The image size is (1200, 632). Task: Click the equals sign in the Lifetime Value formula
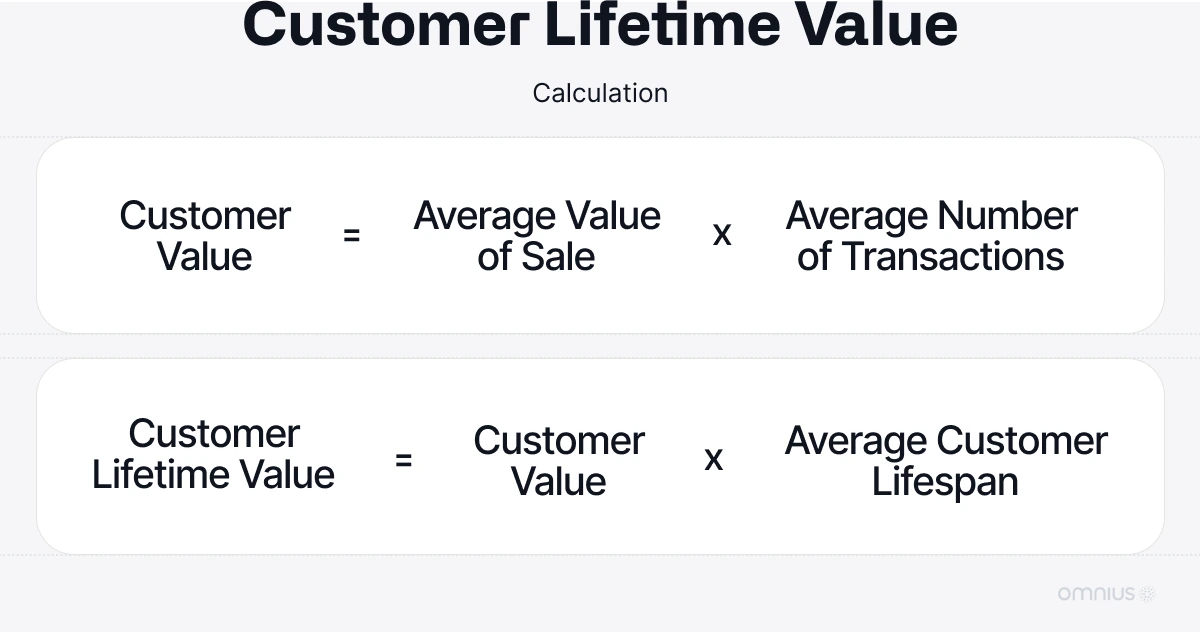(403, 460)
